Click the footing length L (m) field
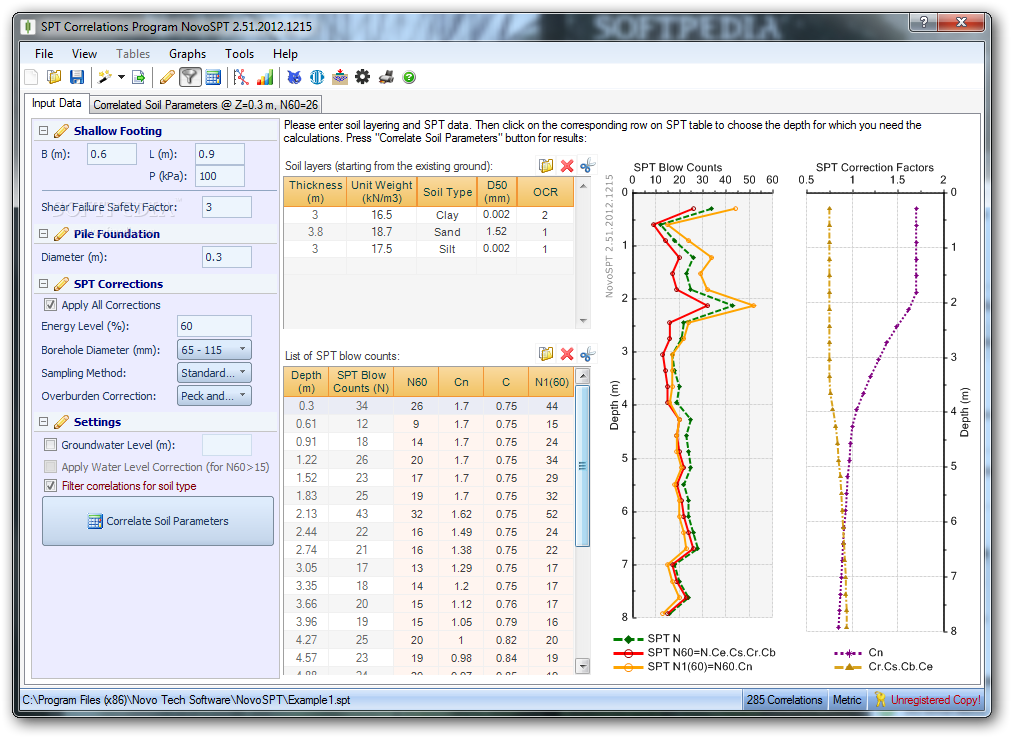Viewport: 1012px width, 738px height. coord(220,154)
